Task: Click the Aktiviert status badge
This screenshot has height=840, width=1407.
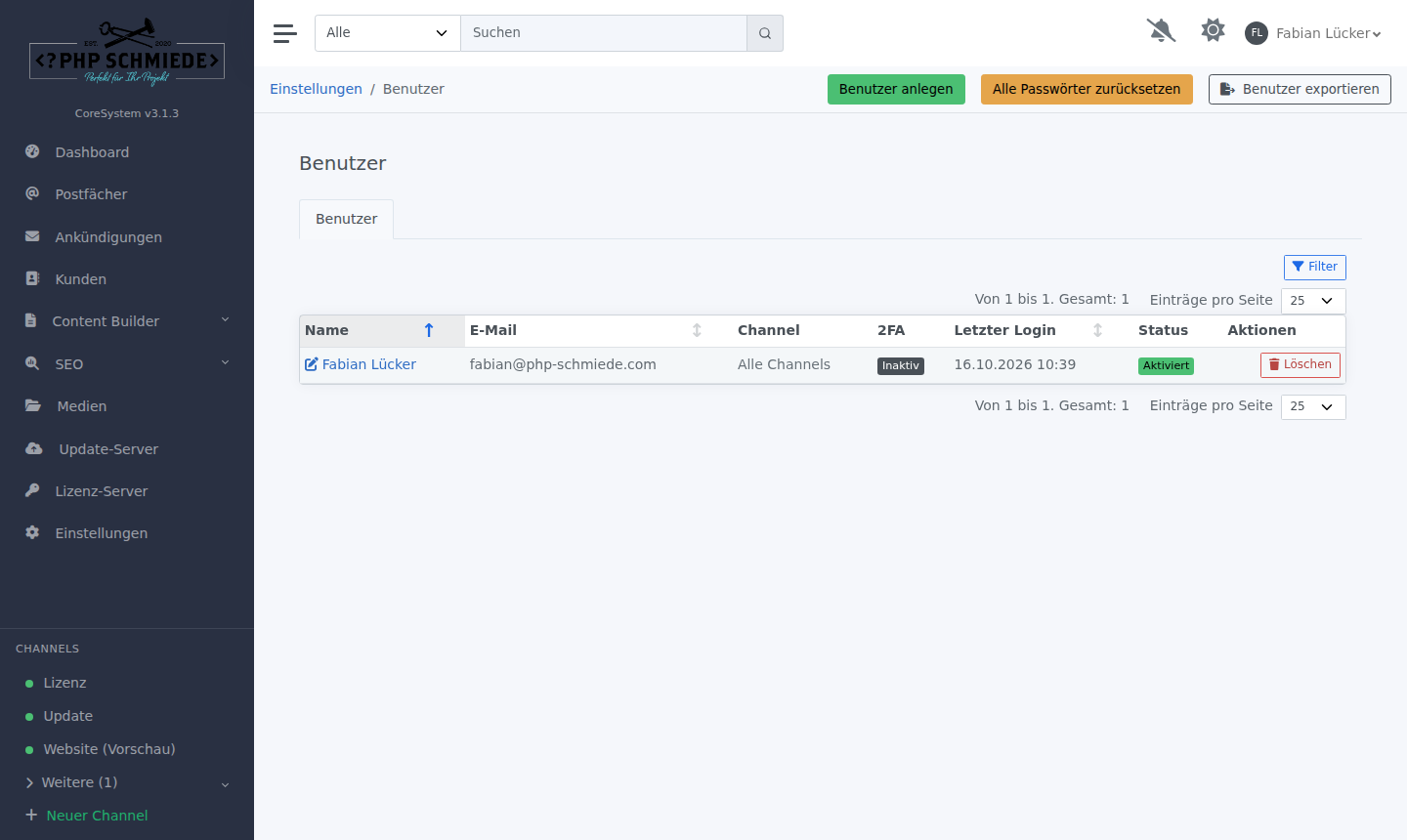Action: pyautogui.click(x=1166, y=365)
